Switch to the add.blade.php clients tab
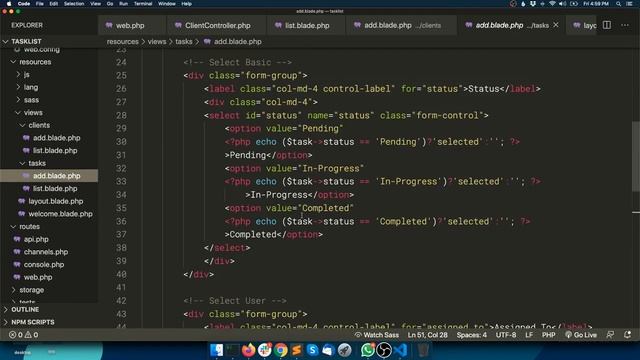Screen dimensions: 640x360 [x=402, y=25]
